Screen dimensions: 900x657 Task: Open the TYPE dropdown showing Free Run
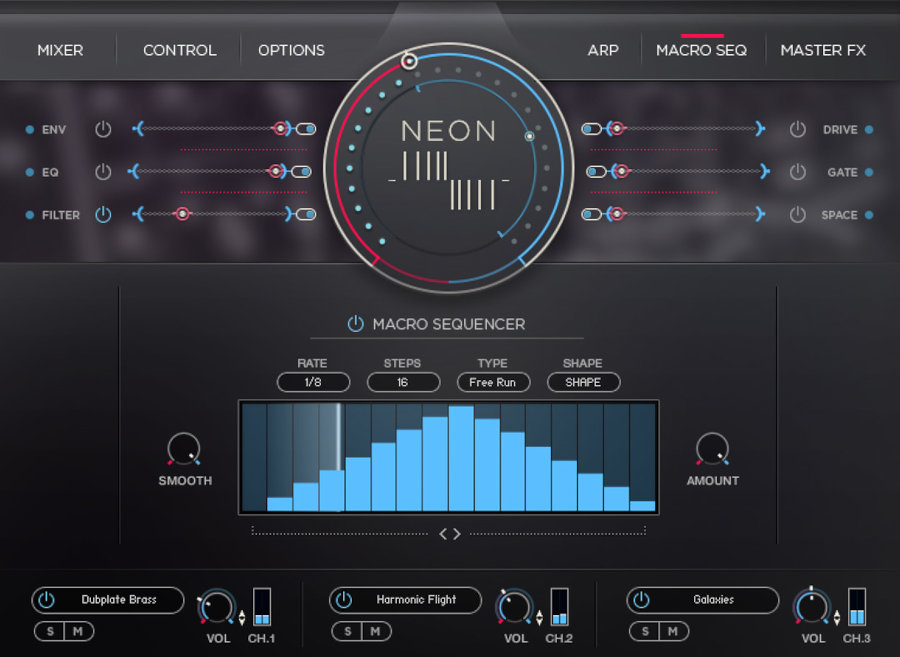point(492,382)
